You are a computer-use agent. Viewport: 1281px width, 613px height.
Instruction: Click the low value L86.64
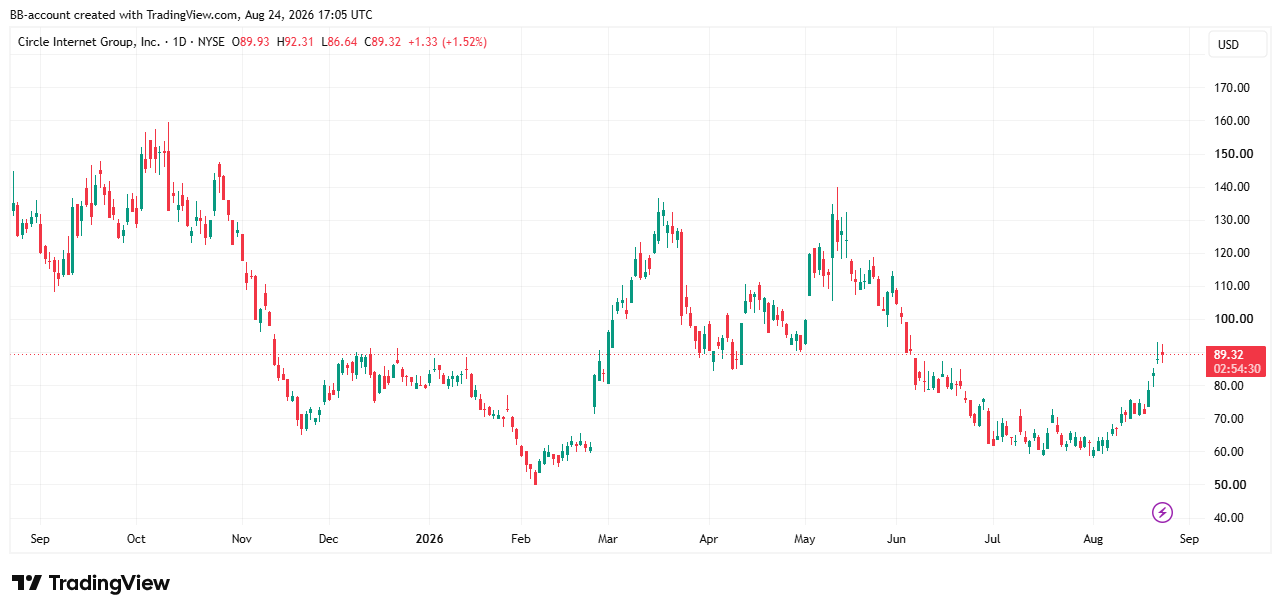click(x=341, y=42)
